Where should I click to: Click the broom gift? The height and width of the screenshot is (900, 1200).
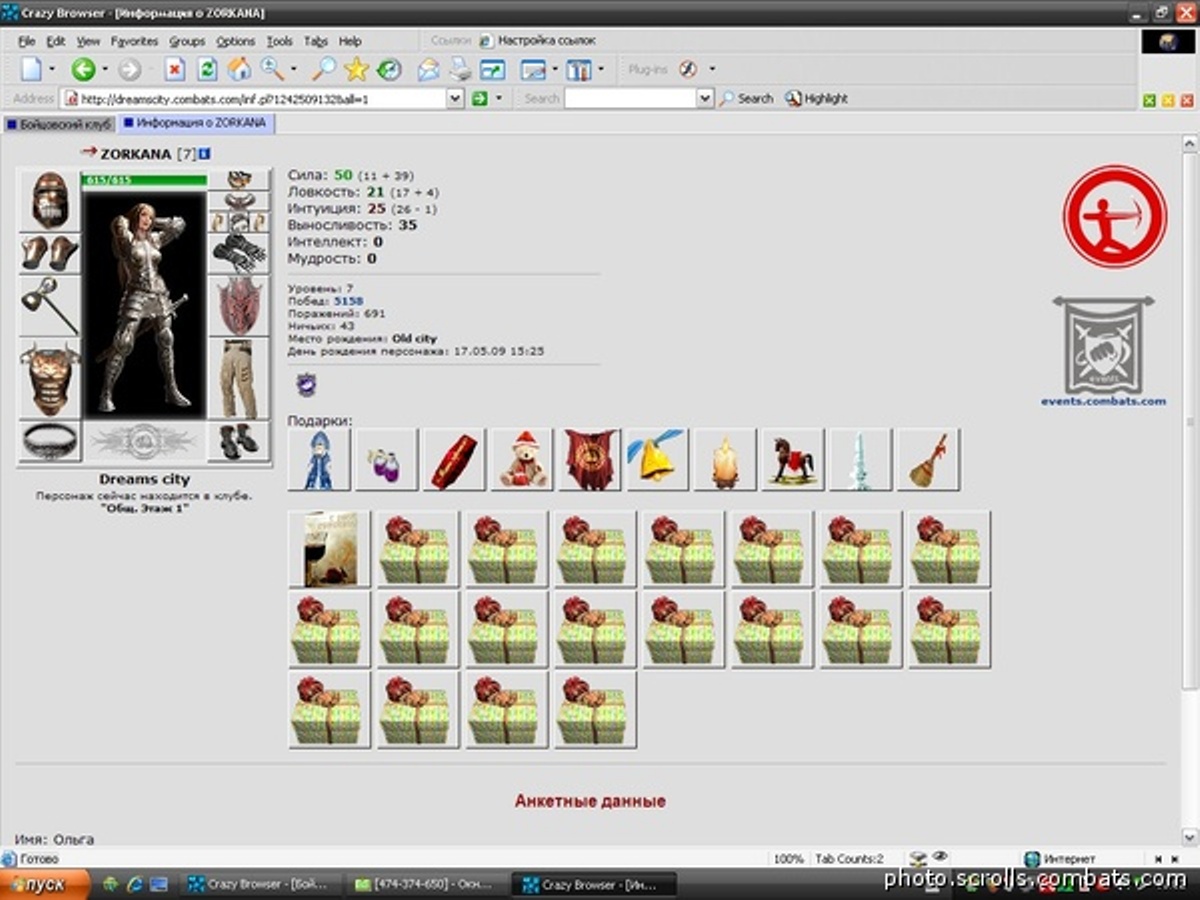930,460
